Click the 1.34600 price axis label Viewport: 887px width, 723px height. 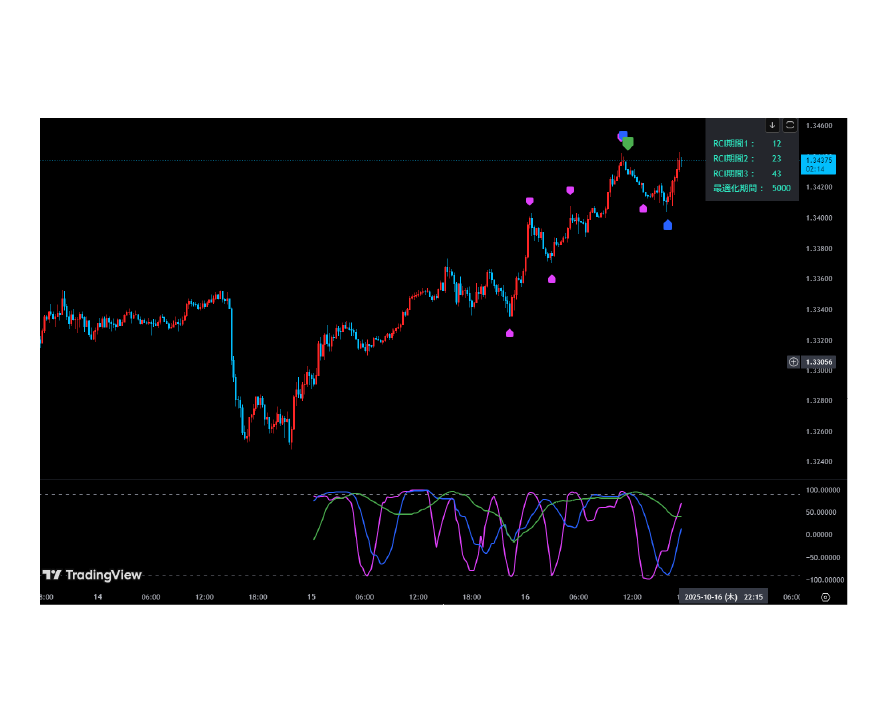[819, 126]
